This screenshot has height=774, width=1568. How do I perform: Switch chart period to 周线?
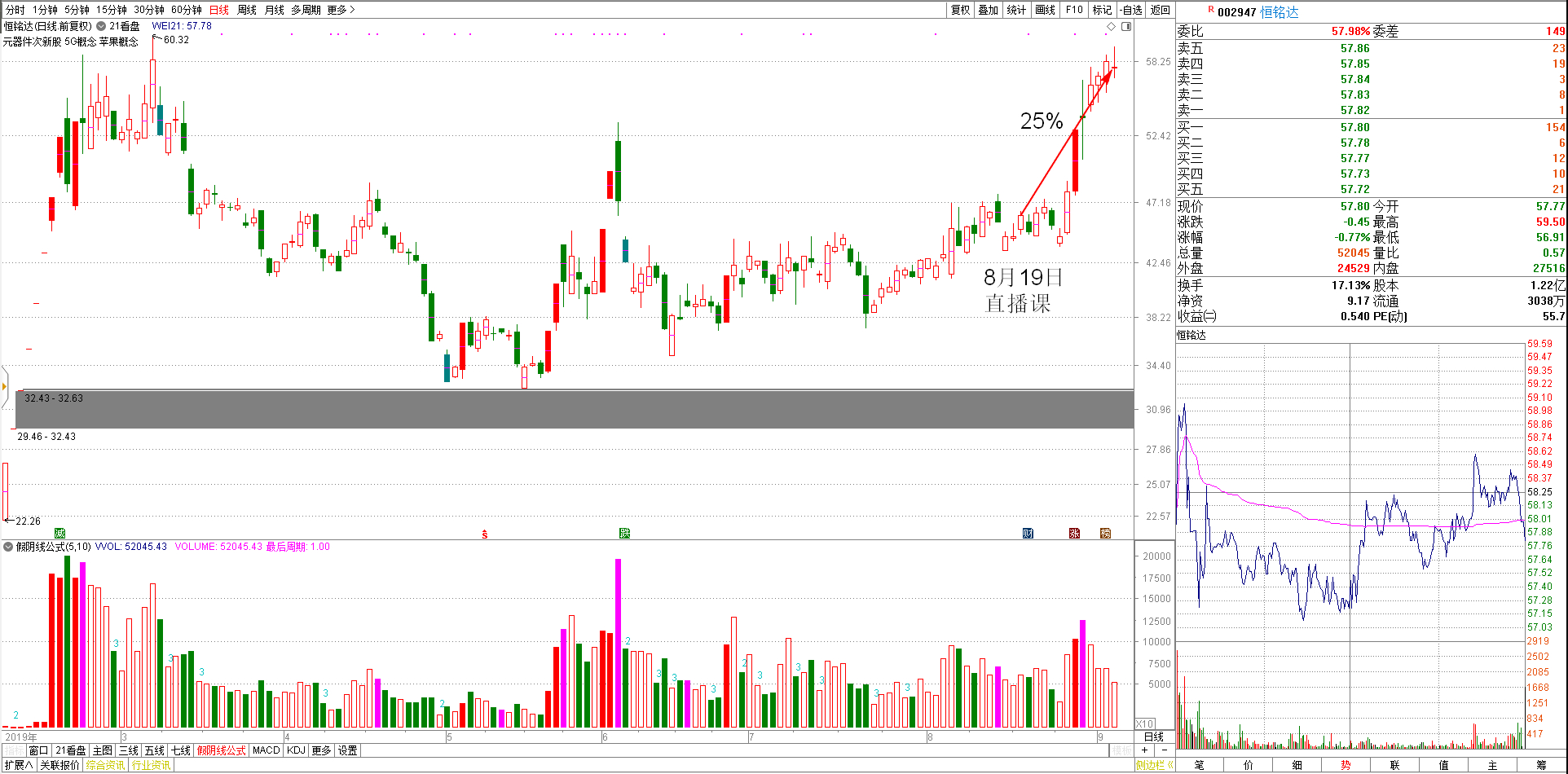coord(246,10)
